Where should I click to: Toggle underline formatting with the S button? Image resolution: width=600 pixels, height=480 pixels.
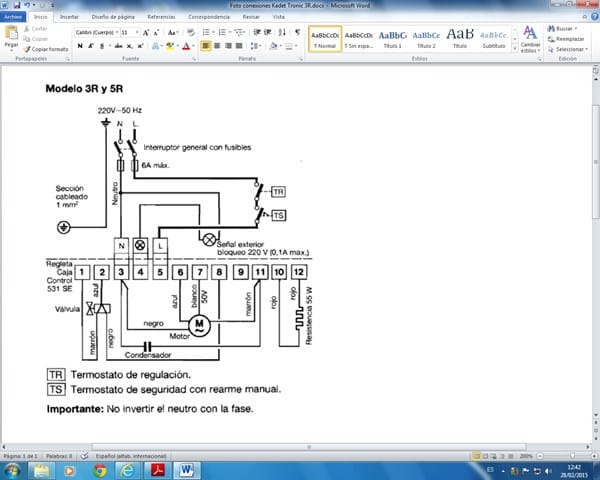(x=101, y=46)
